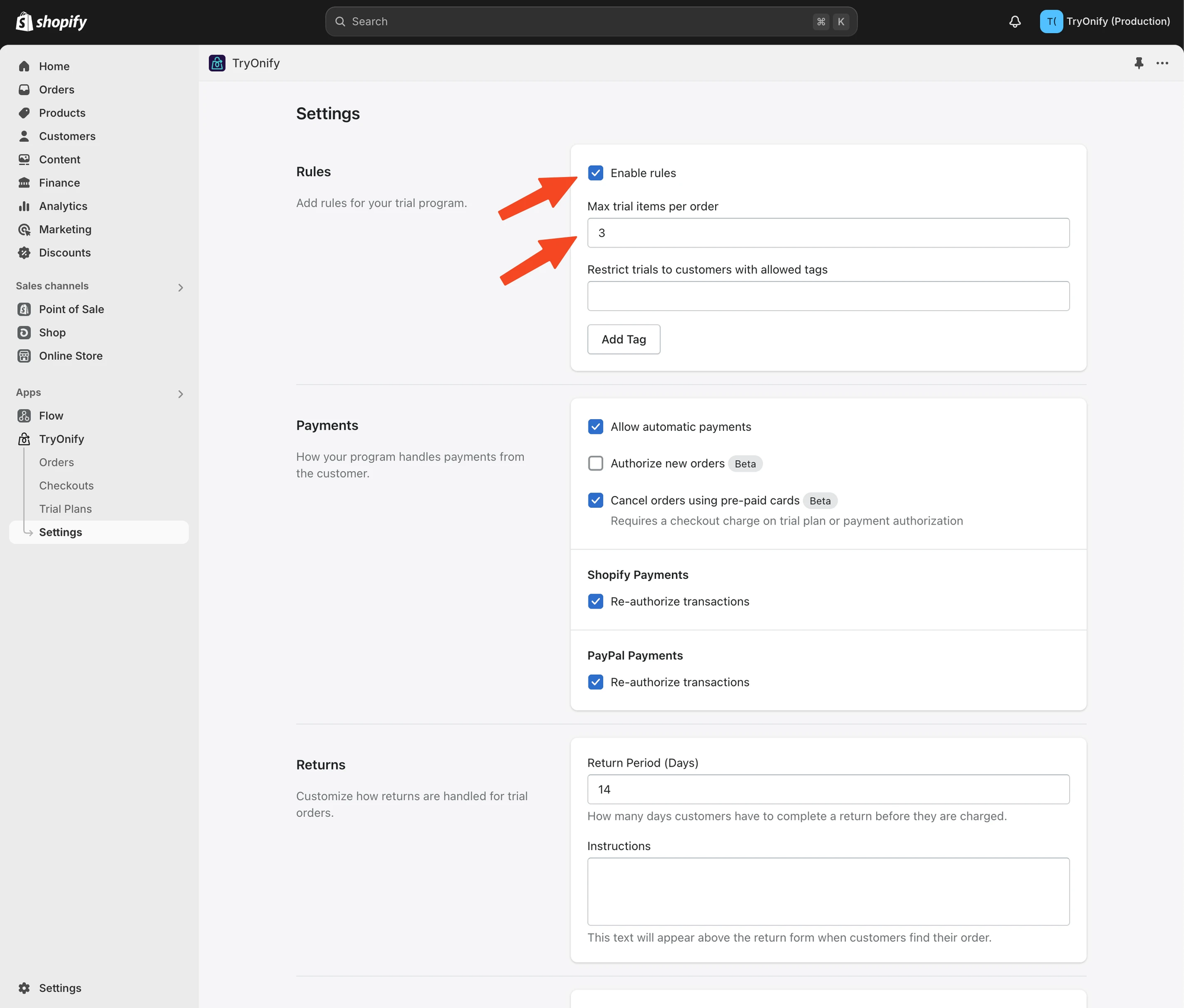Image resolution: width=1184 pixels, height=1008 pixels.
Task: Click the Discounts badge icon
Action: click(24, 253)
